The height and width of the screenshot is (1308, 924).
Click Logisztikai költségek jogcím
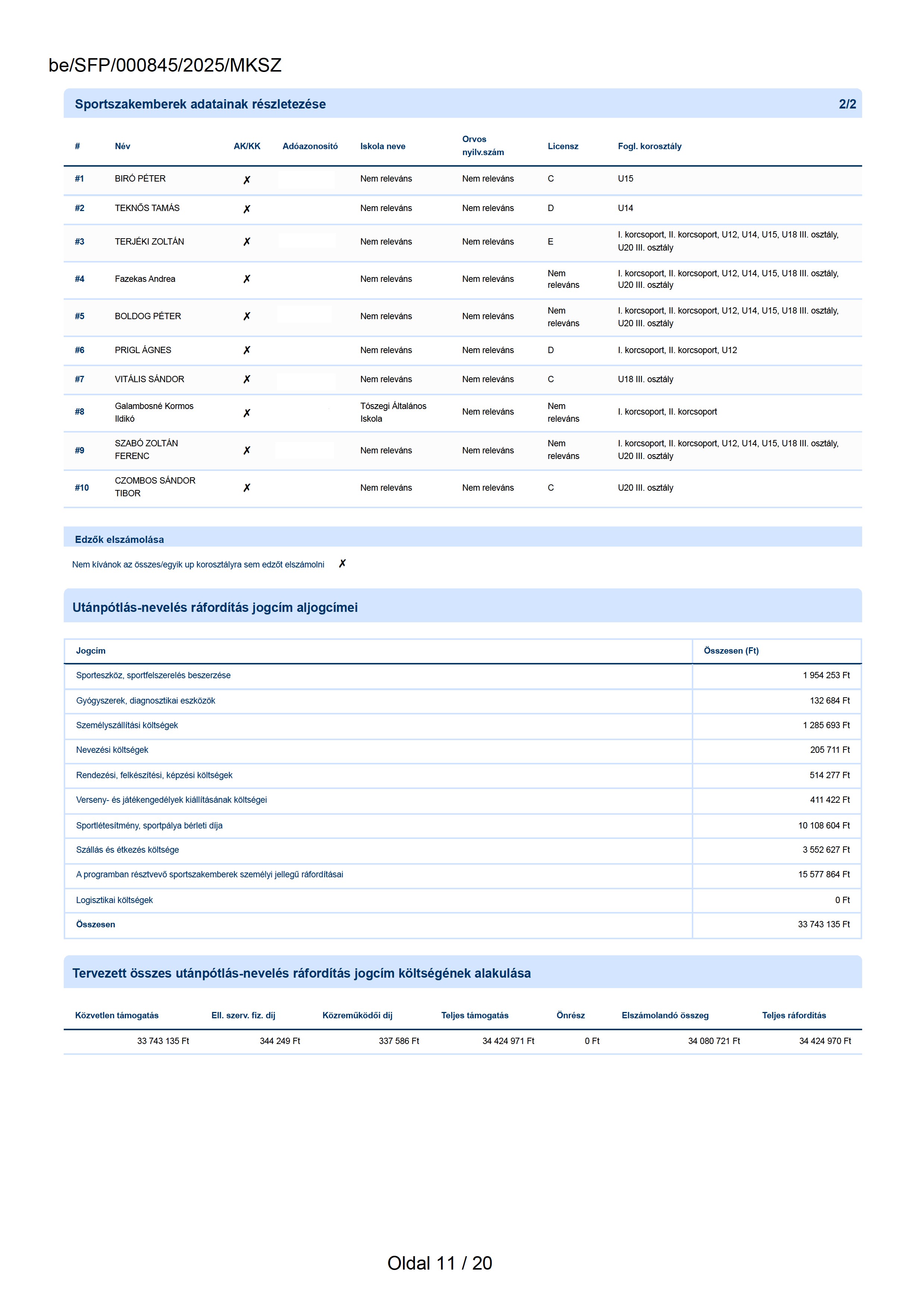pos(114,900)
